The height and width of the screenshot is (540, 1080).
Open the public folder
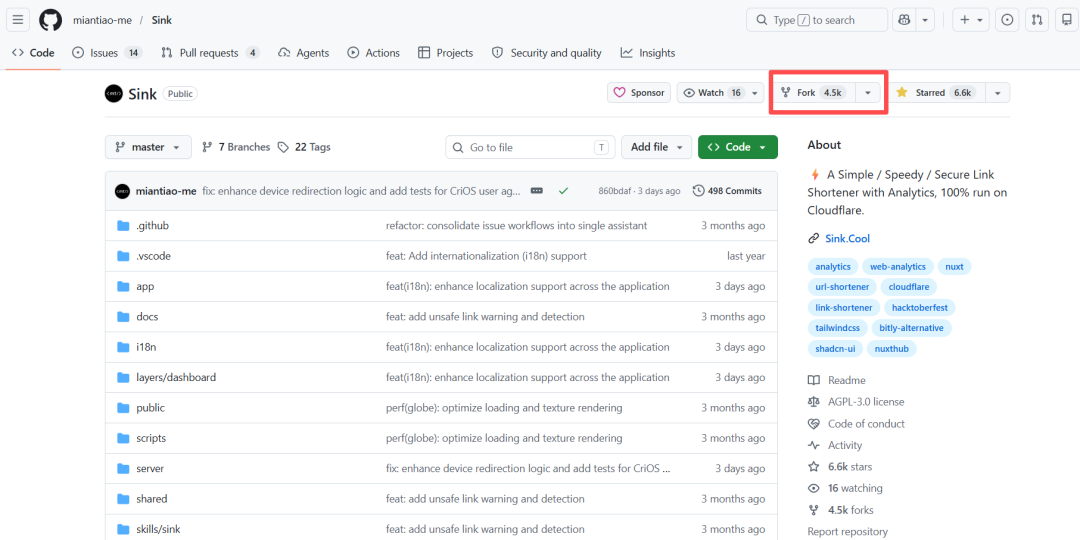pos(150,408)
